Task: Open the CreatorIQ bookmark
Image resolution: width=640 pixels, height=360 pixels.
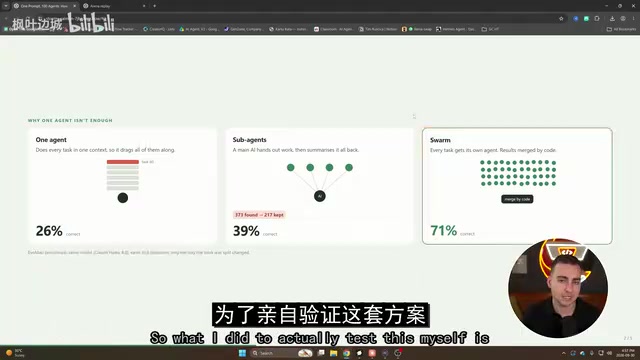Action: click(159, 29)
